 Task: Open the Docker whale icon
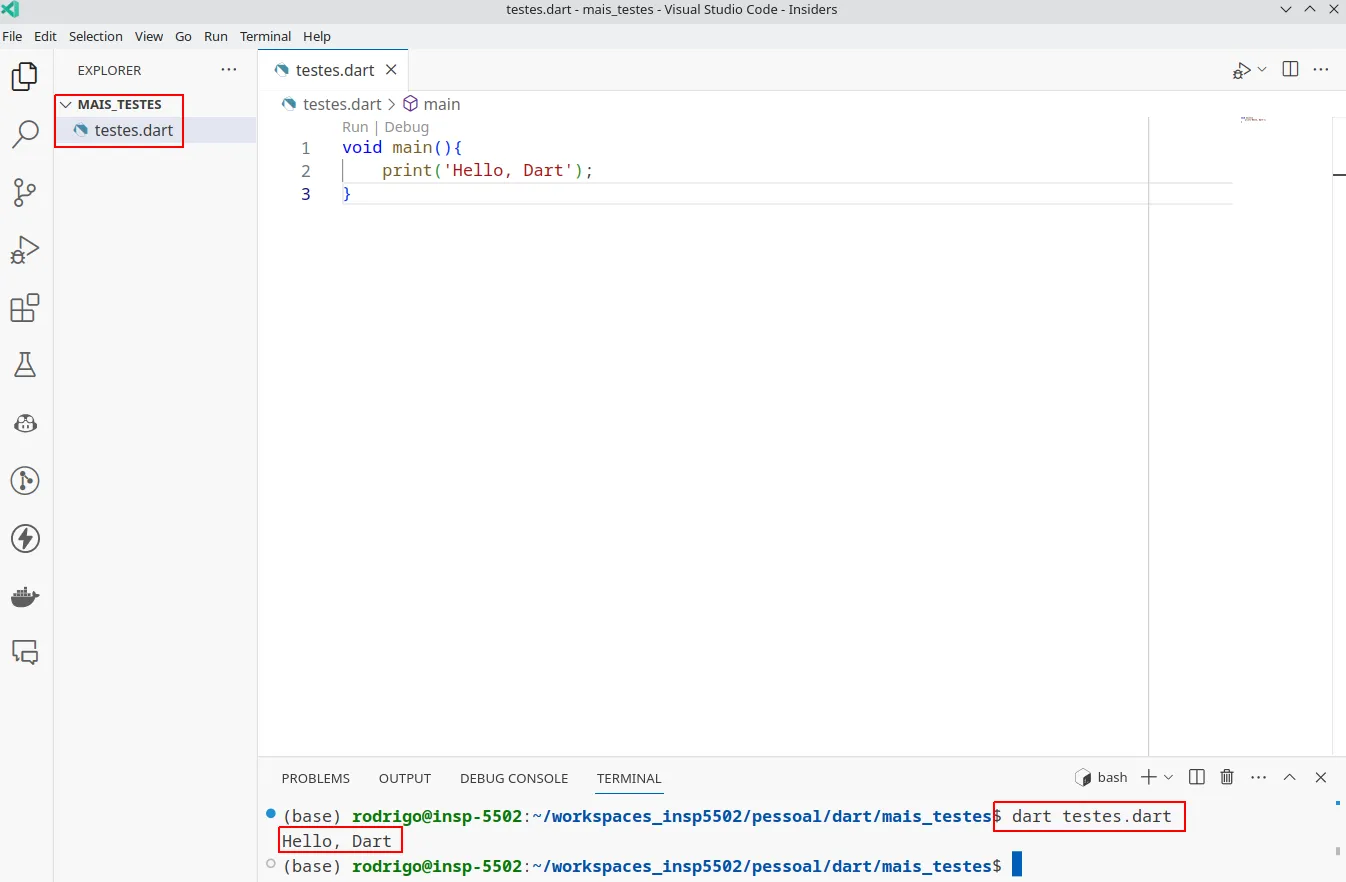point(25,597)
